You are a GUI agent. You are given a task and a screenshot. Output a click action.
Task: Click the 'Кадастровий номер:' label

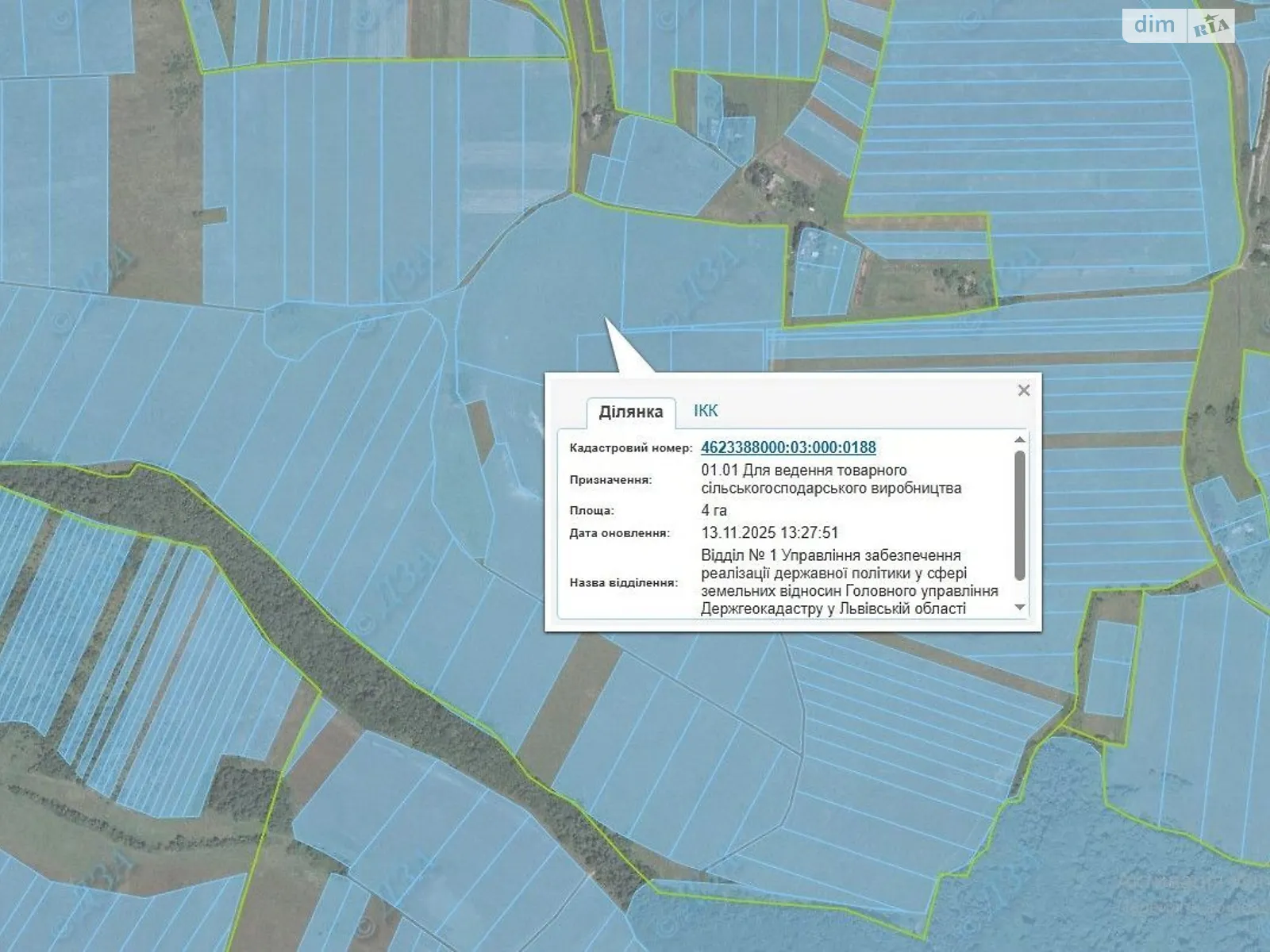point(630,448)
